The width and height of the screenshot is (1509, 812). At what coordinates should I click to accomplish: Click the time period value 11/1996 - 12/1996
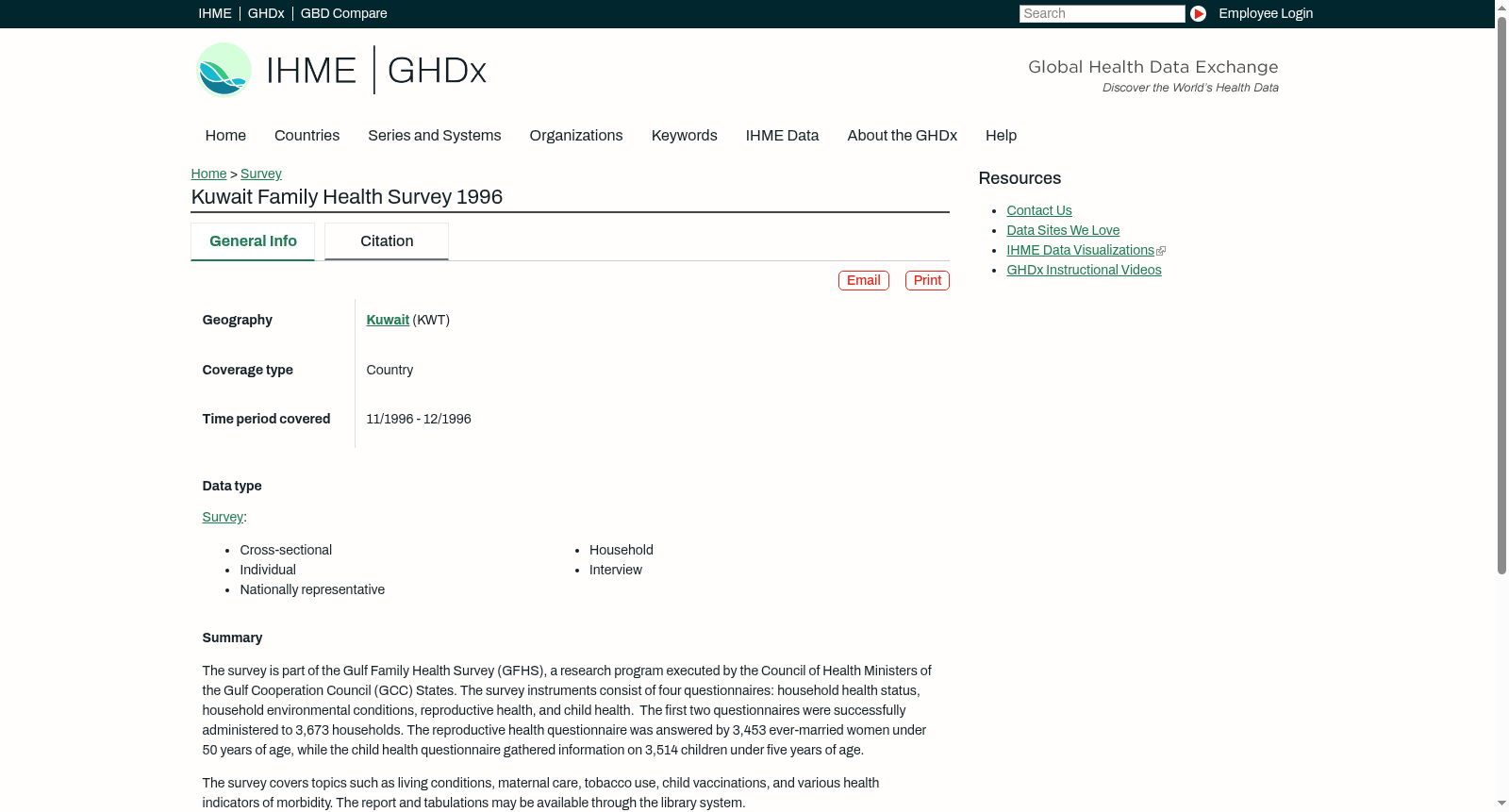(x=419, y=420)
